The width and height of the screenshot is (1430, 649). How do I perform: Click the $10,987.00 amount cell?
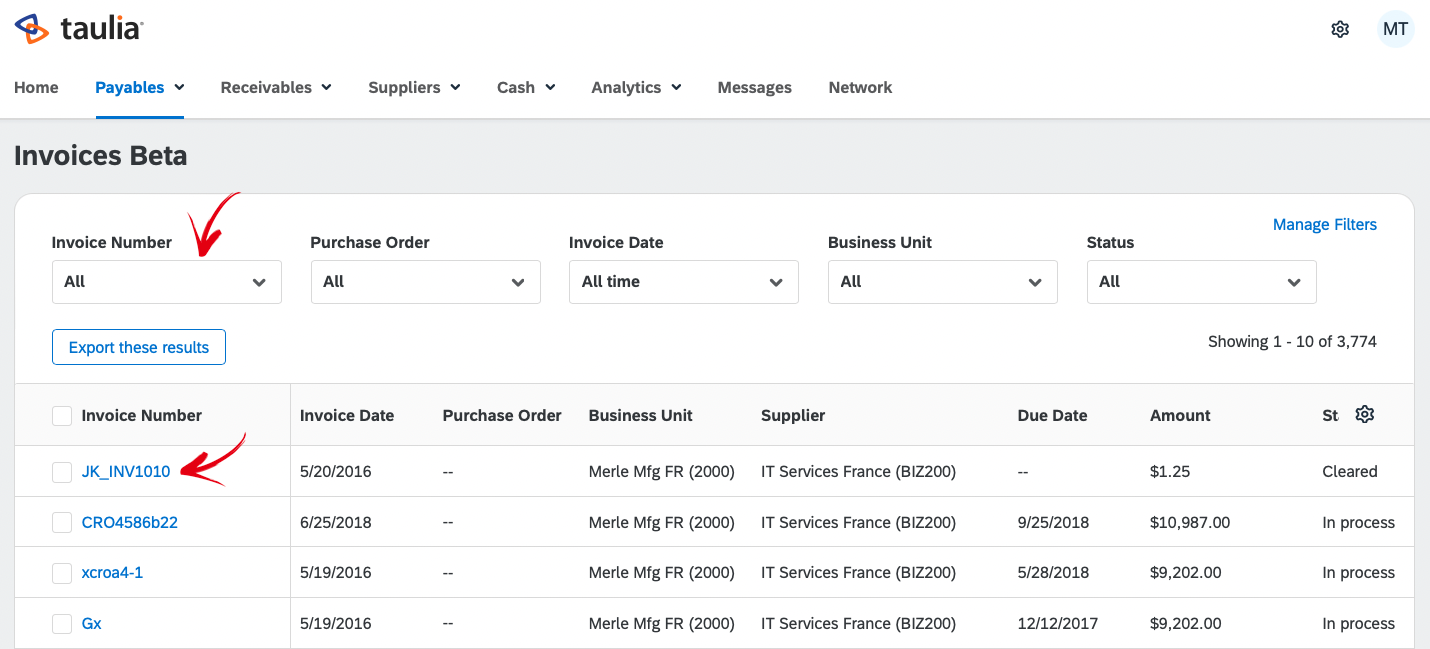1190,522
